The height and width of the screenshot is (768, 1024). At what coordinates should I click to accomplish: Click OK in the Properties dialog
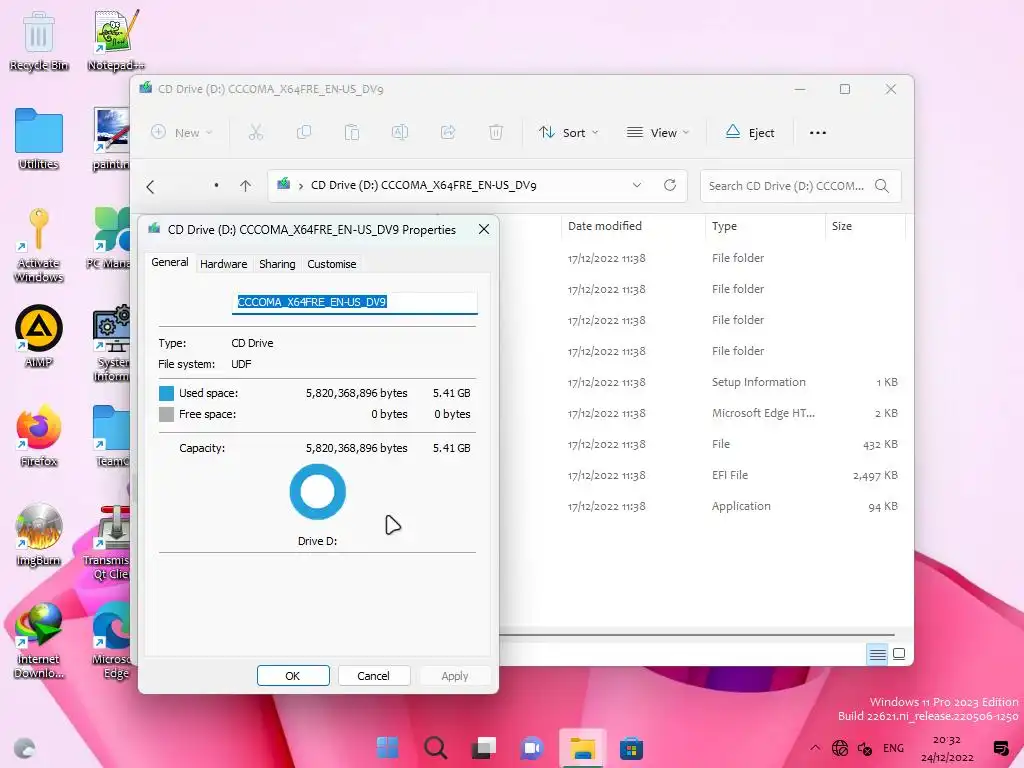click(293, 676)
